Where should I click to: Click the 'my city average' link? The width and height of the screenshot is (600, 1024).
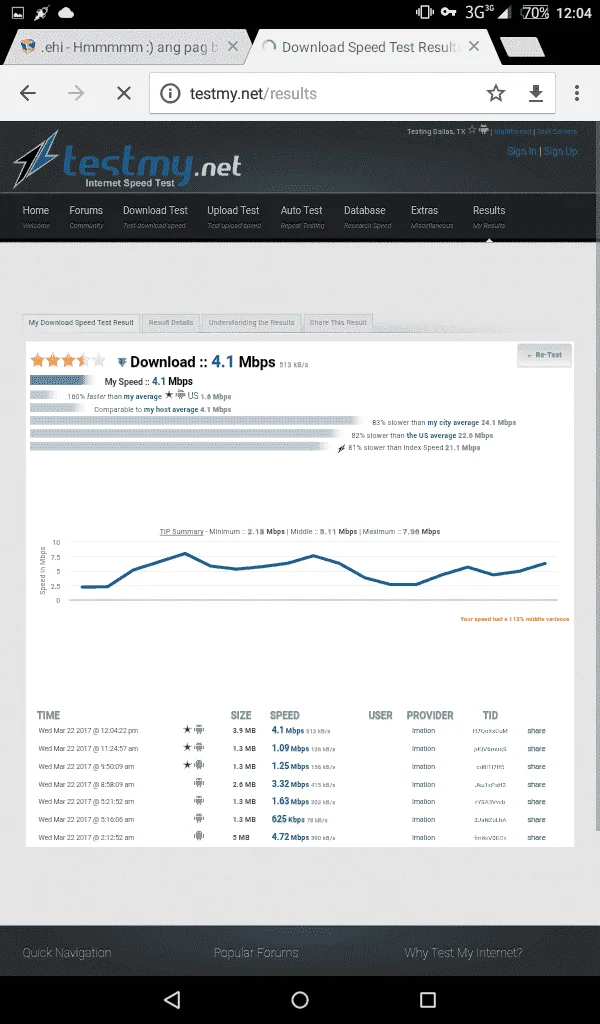click(x=453, y=423)
